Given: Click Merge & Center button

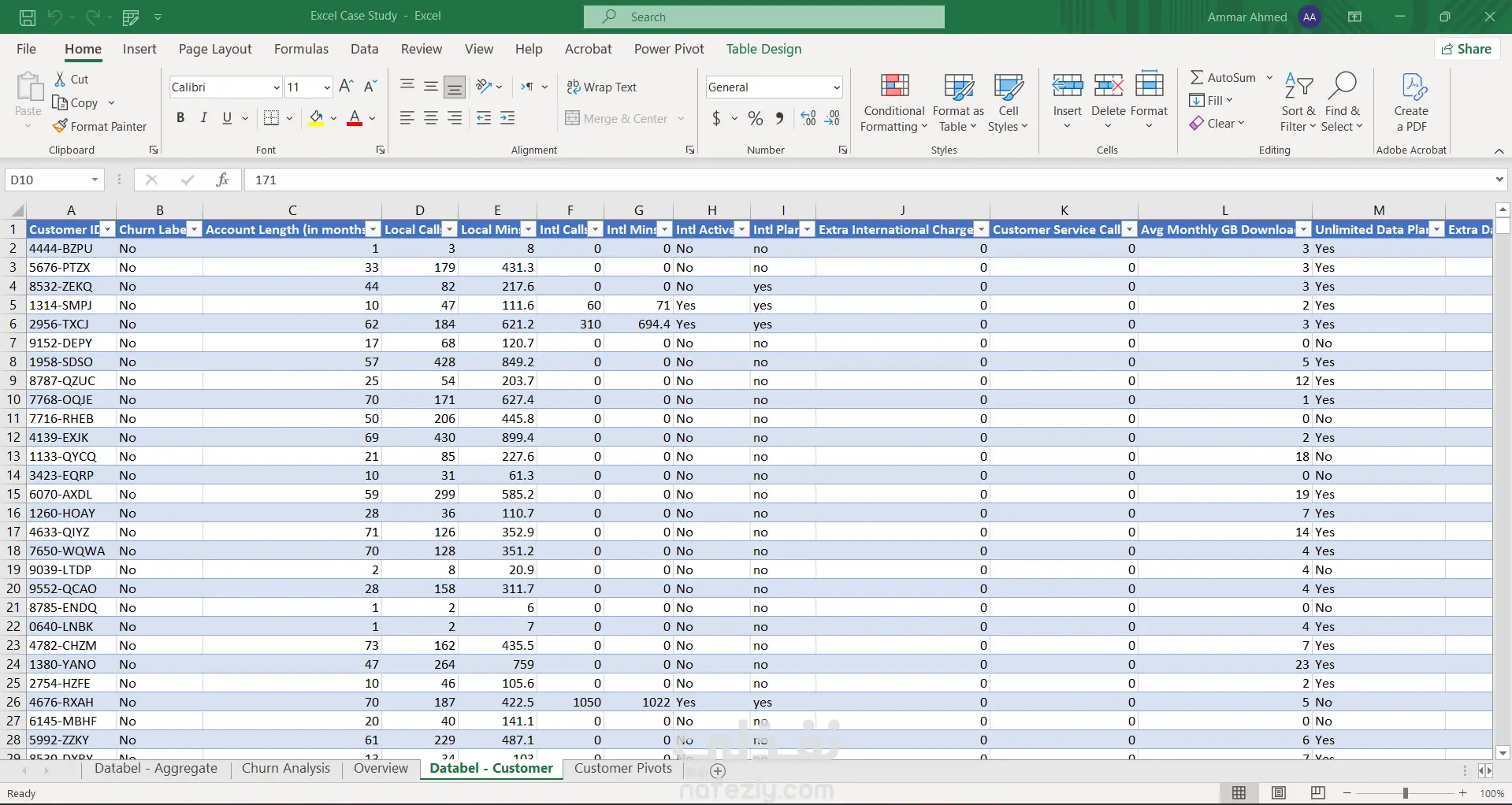Looking at the screenshot, I should (618, 118).
